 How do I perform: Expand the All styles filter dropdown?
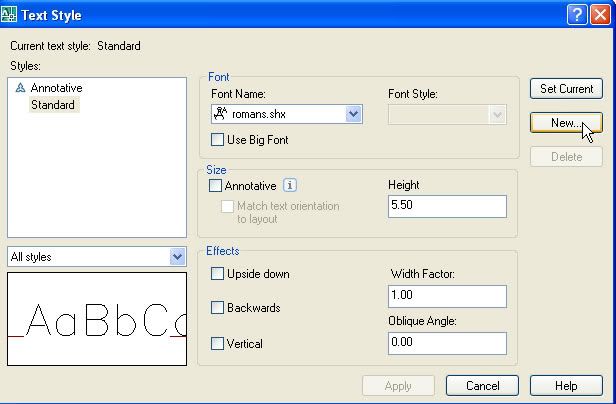177,257
